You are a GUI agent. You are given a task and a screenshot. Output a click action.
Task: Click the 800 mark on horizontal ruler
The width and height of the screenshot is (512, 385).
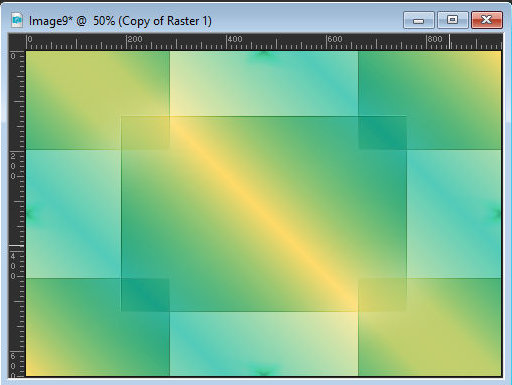[435, 39]
